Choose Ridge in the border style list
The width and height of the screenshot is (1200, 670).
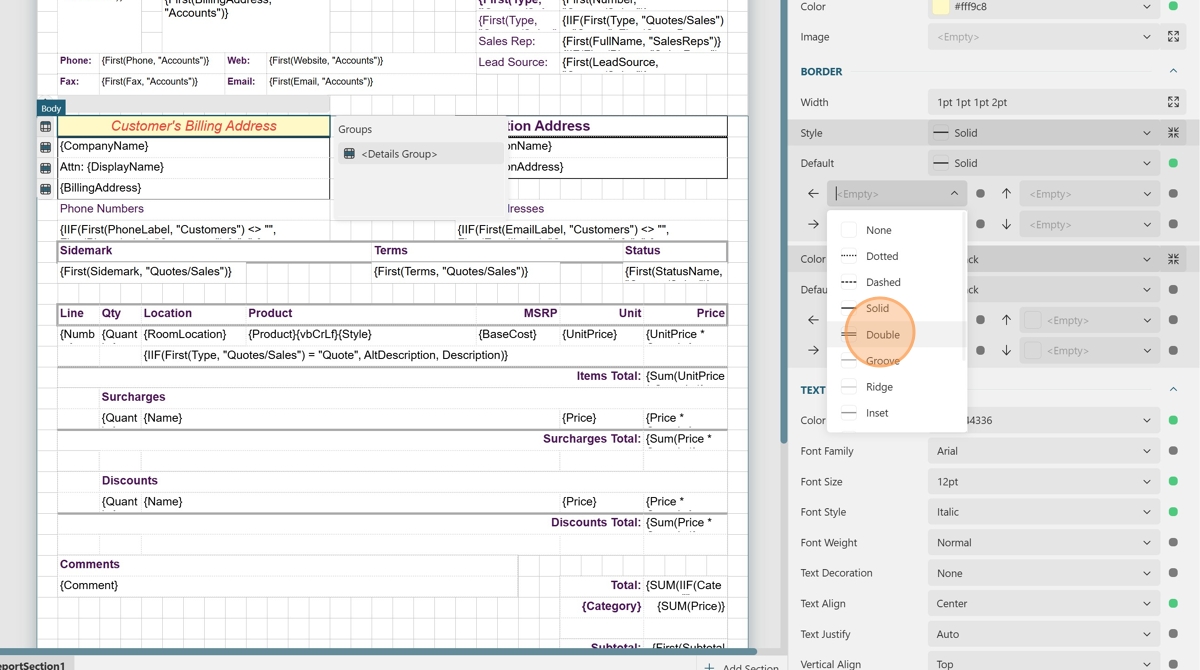click(895, 387)
